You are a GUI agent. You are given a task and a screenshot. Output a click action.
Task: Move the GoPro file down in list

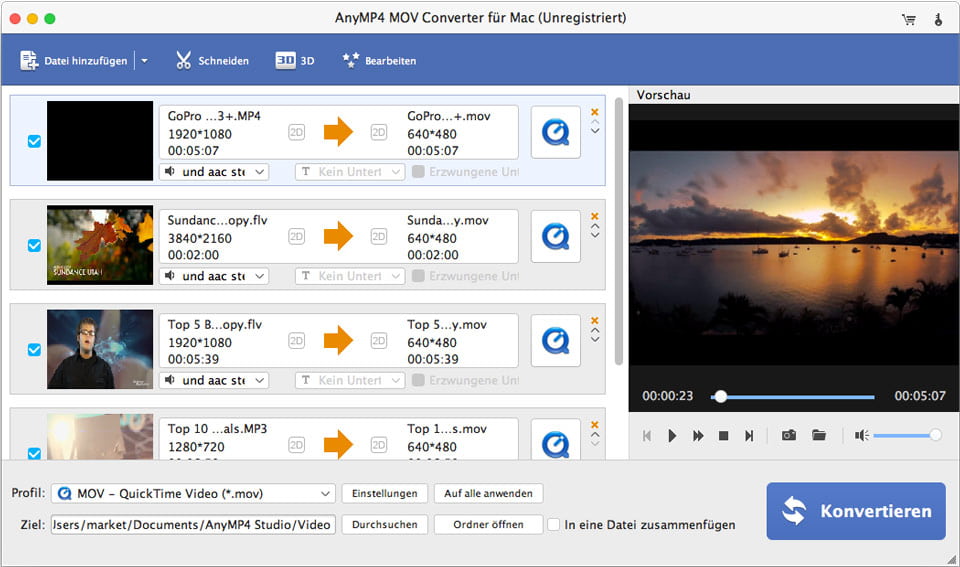click(x=594, y=130)
